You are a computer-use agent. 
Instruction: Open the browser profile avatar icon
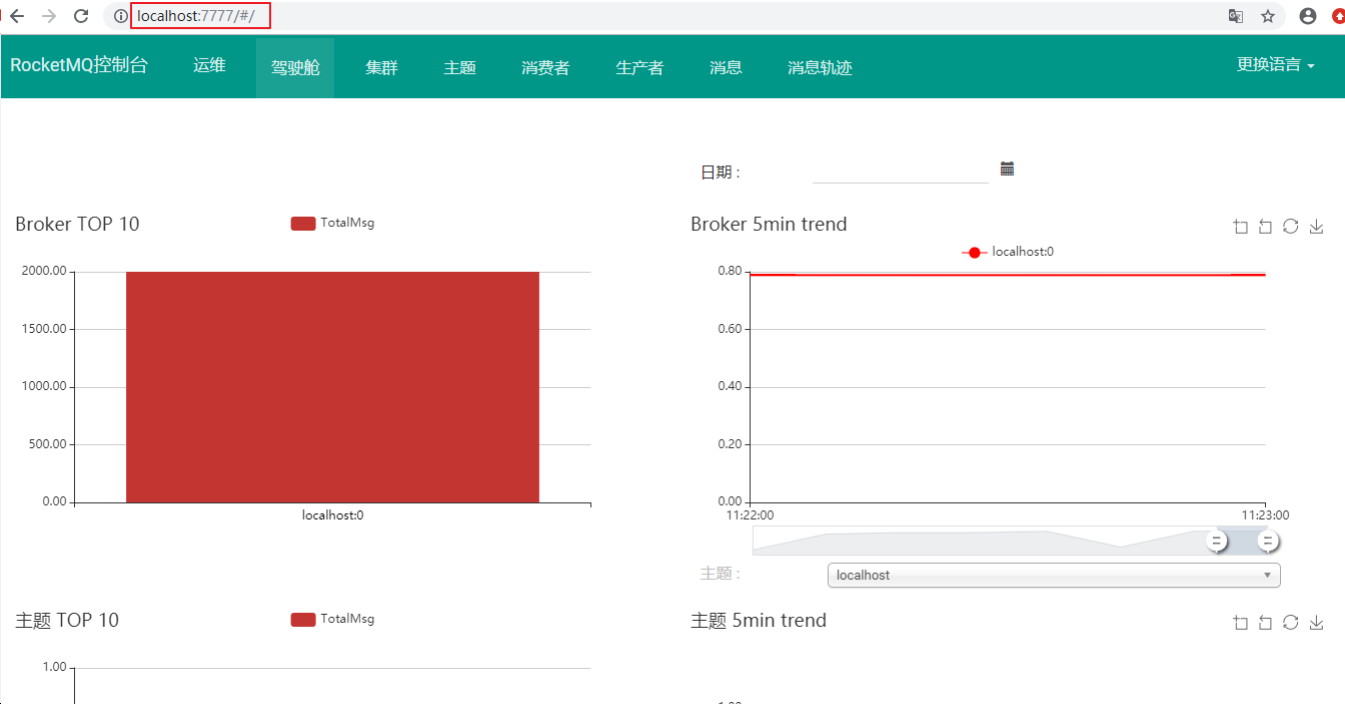point(1308,16)
